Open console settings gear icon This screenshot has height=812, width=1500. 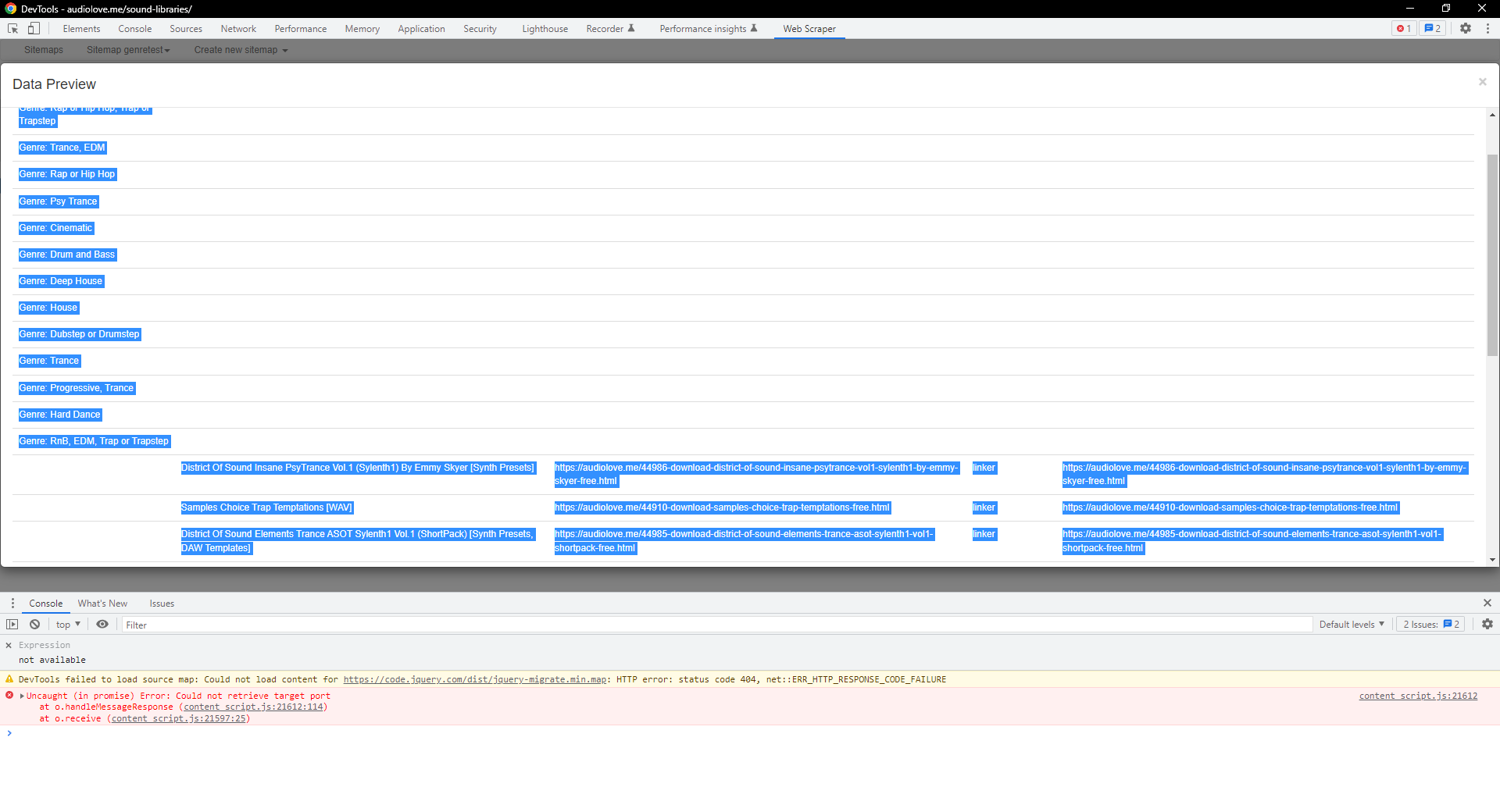coord(1487,625)
